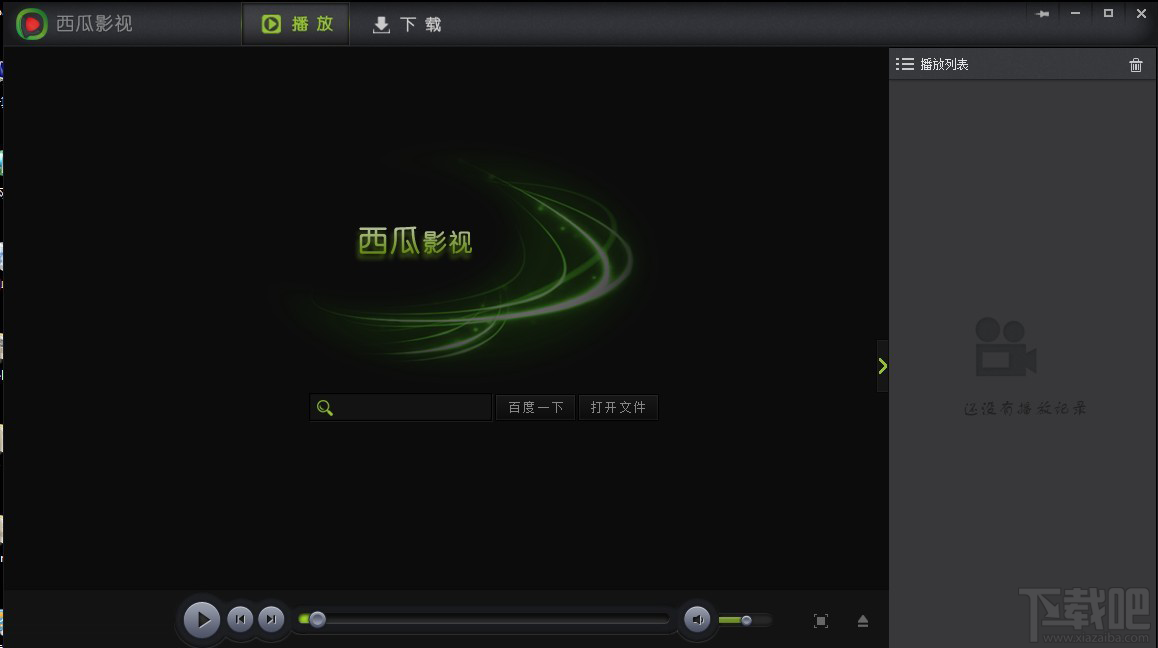Mute audio via the speaker icon
The image size is (1158, 648).
pos(697,620)
